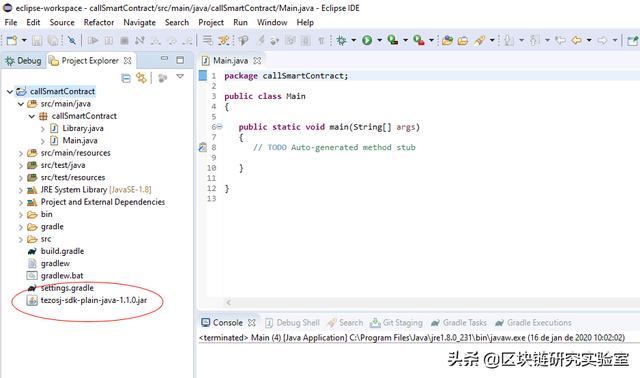This screenshot has width=640, height=378.
Task: Toggle Use Step Filters icon
Action: tap(224, 40)
